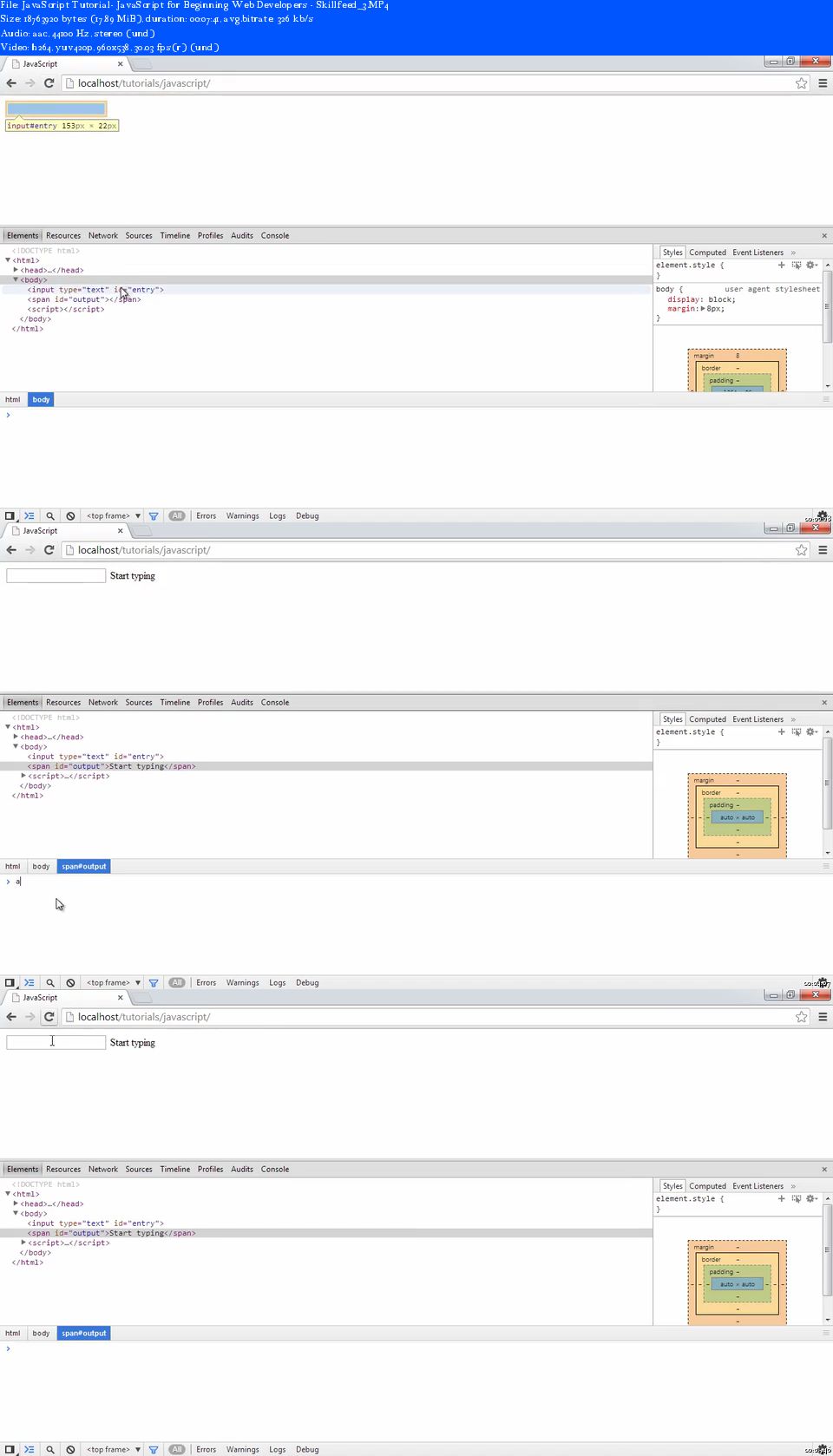Open Event Listeners tab in bottom frame sidebar

[x=758, y=1186]
